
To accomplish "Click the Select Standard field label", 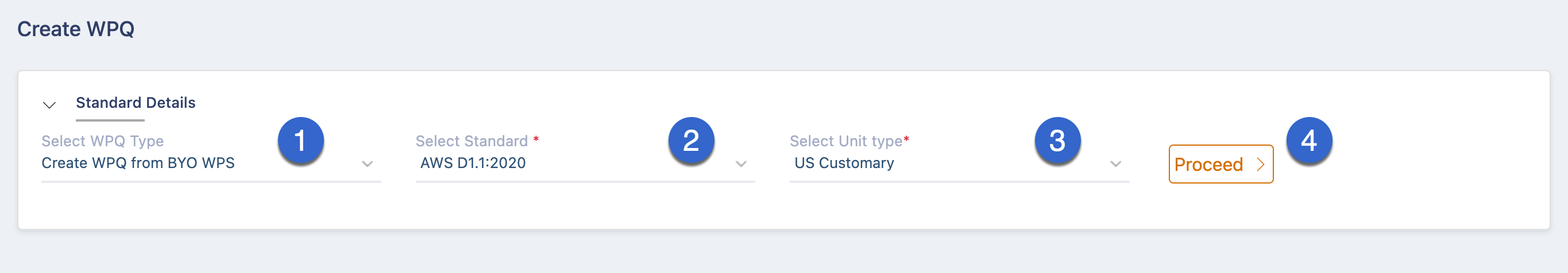I will click(x=471, y=141).
